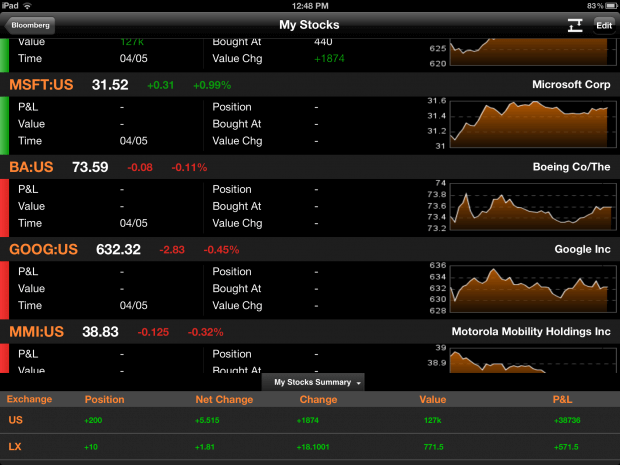Select the MMI:US ticker
620x465 pixels.
[36, 332]
